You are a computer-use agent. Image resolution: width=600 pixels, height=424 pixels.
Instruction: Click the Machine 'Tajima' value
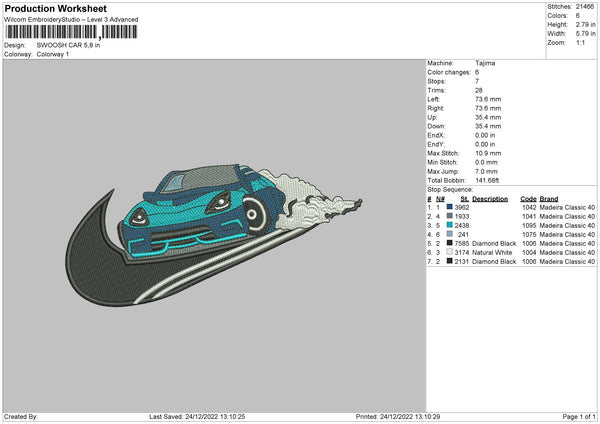pyautogui.click(x=485, y=63)
